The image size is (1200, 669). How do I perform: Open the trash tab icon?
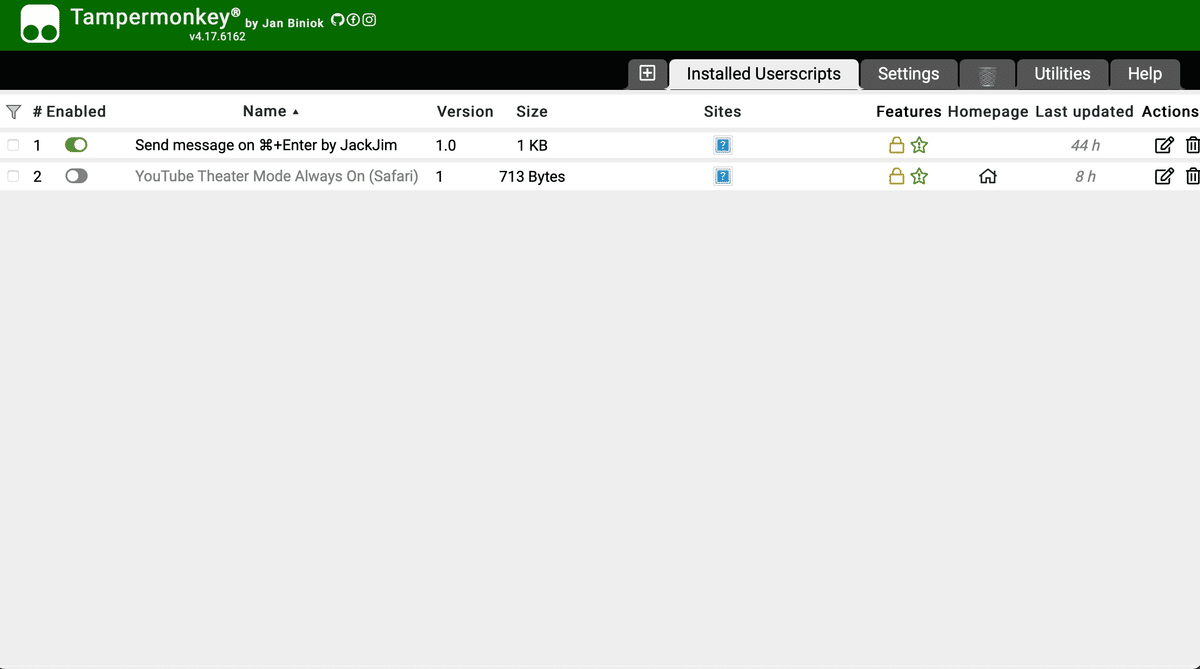(x=987, y=75)
